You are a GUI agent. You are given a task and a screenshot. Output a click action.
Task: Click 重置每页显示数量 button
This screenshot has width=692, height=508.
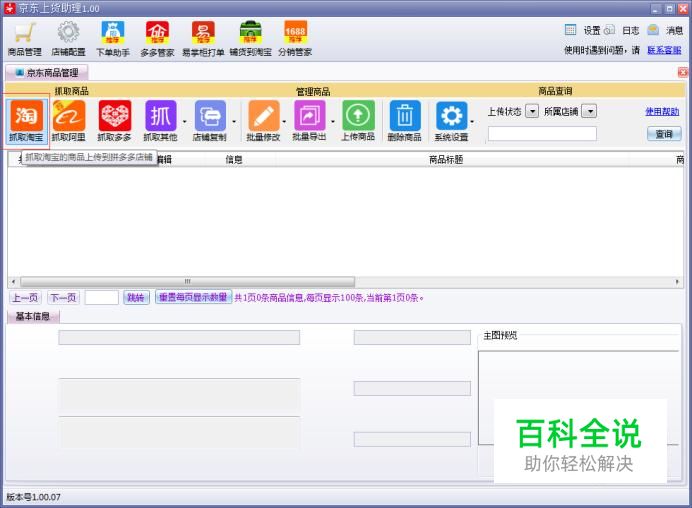click(x=193, y=297)
